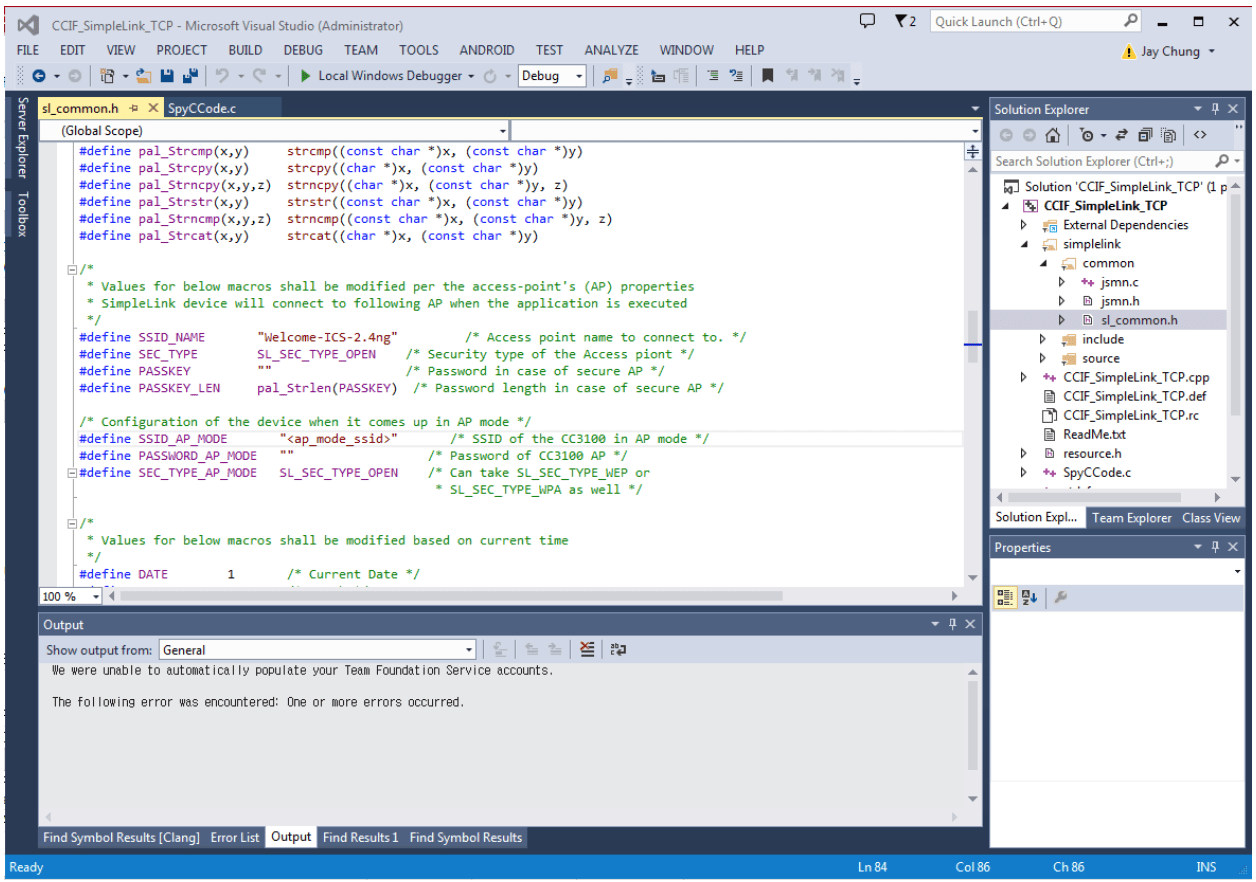Screen dimensions: 1256x882
Task: Click the Home icon in Solution Explorer
Action: pyautogui.click(x=1053, y=135)
